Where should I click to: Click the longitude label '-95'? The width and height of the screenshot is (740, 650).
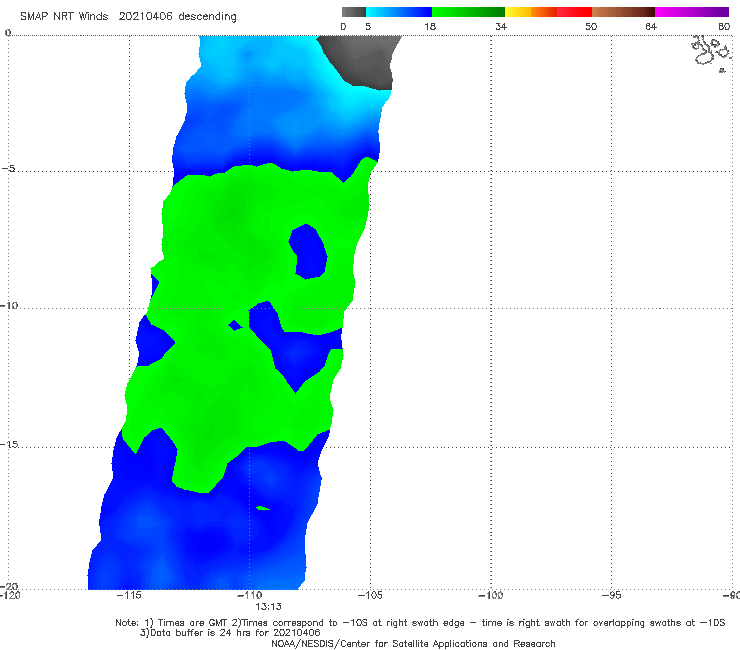point(612,595)
